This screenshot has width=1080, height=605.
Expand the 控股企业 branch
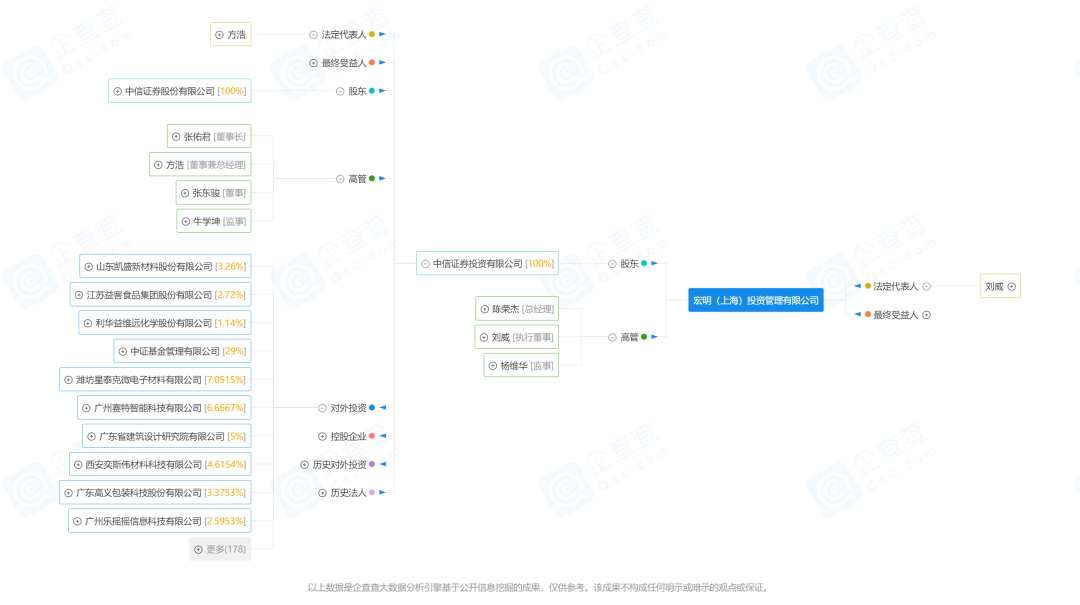coord(322,436)
